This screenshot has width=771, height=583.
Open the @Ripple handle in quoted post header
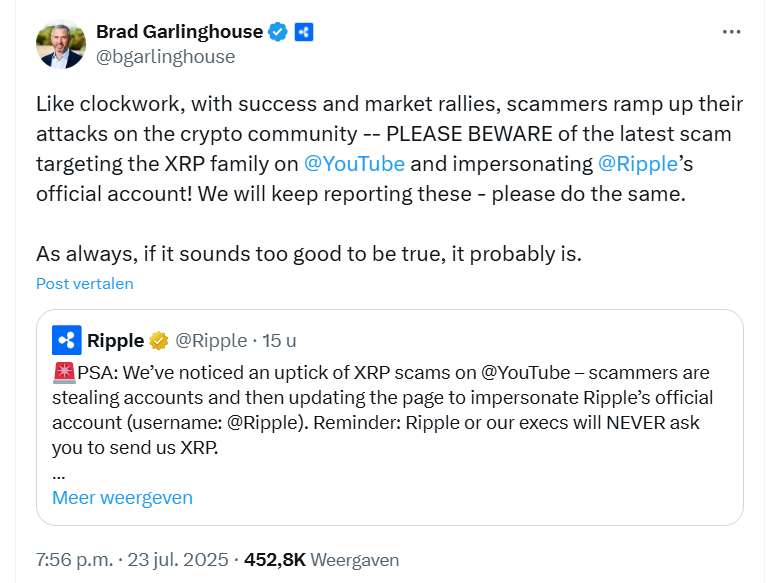point(211,341)
